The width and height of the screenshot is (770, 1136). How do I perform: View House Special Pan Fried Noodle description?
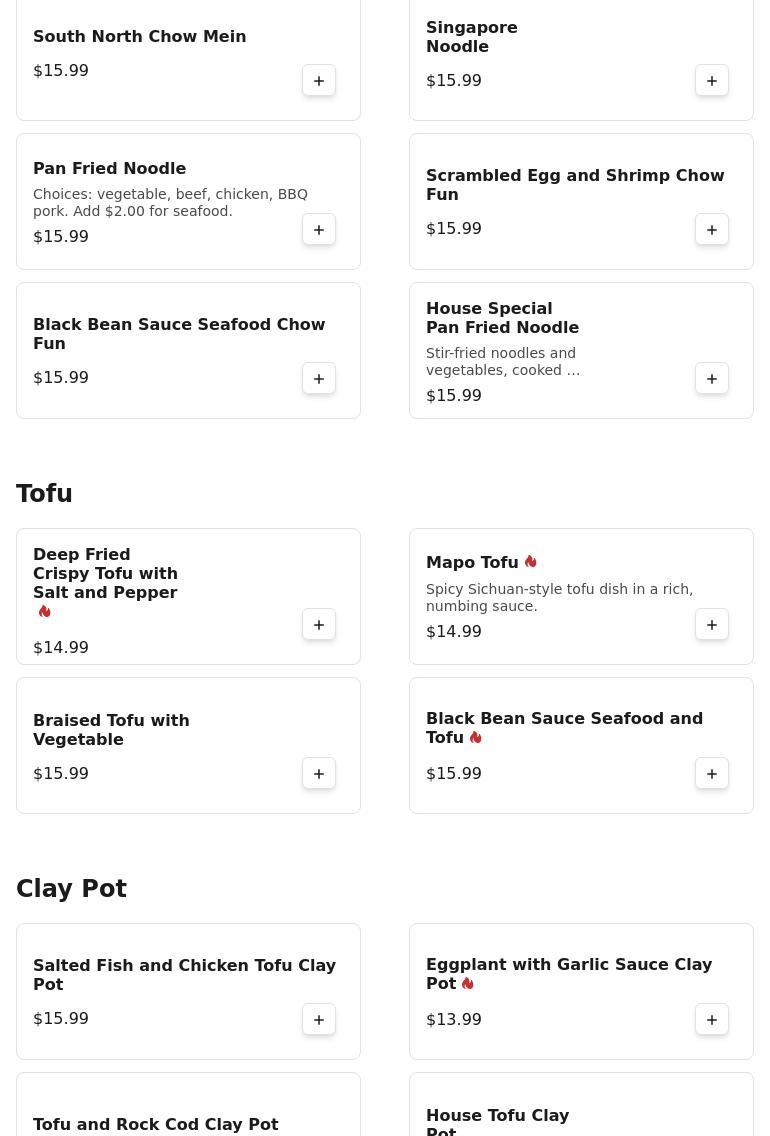click(503, 361)
